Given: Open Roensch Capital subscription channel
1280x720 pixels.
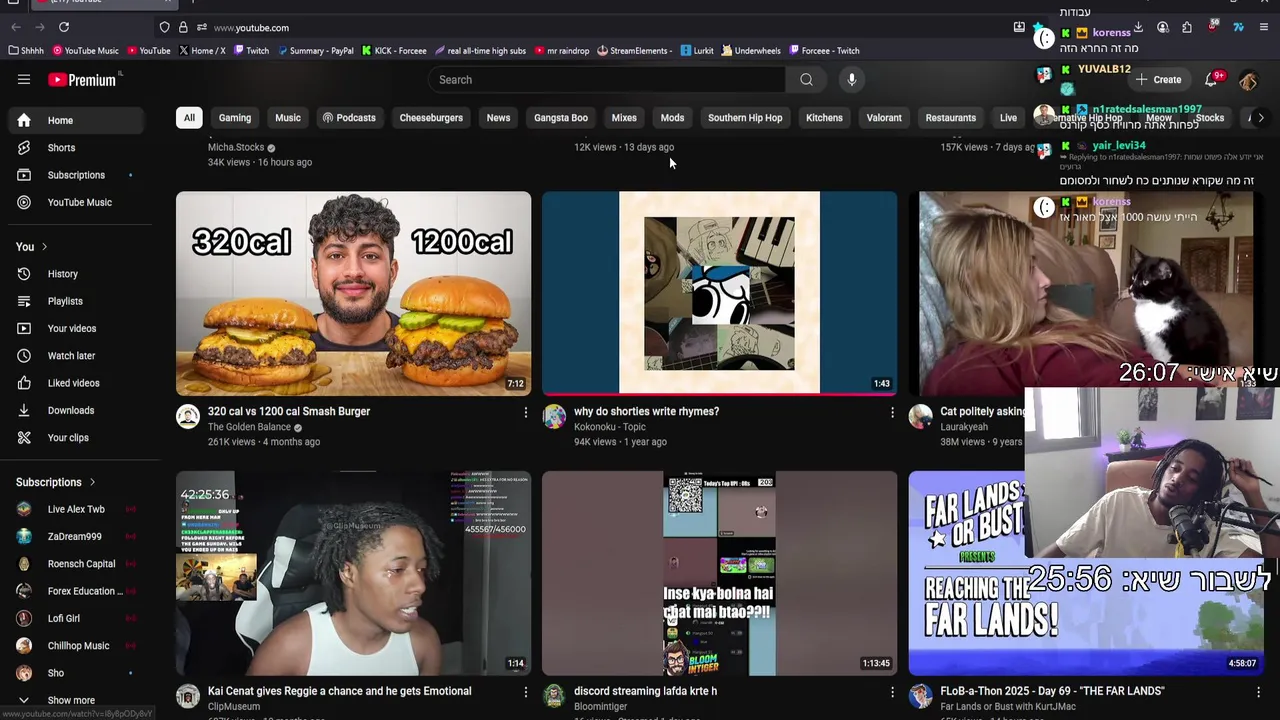Looking at the screenshot, I should click(x=76, y=564).
